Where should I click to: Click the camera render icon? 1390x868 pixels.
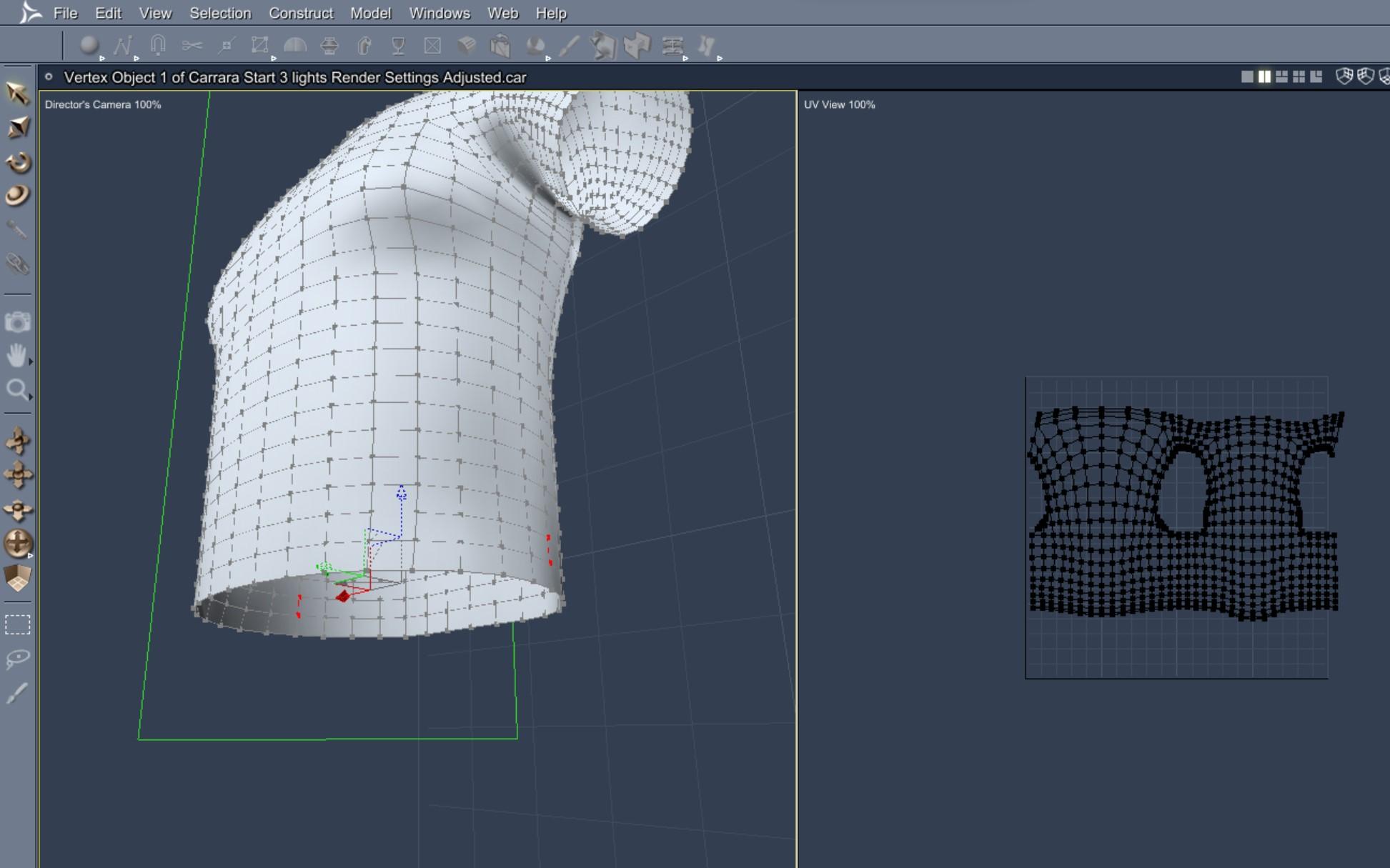tap(17, 322)
